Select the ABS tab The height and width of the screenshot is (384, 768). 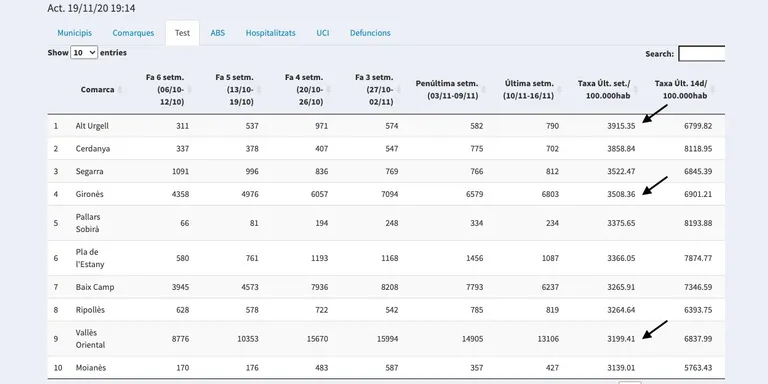click(x=217, y=33)
